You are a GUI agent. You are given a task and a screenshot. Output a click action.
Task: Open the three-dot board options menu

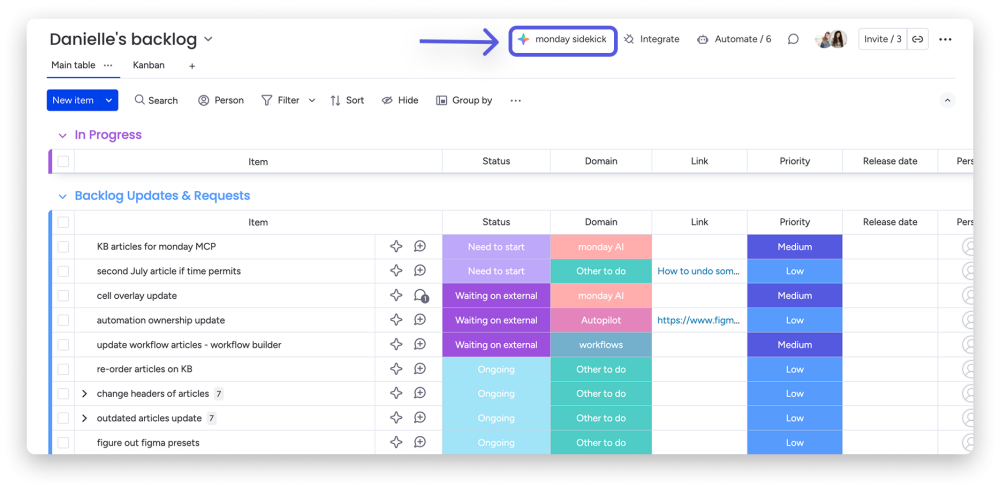[x=945, y=40]
